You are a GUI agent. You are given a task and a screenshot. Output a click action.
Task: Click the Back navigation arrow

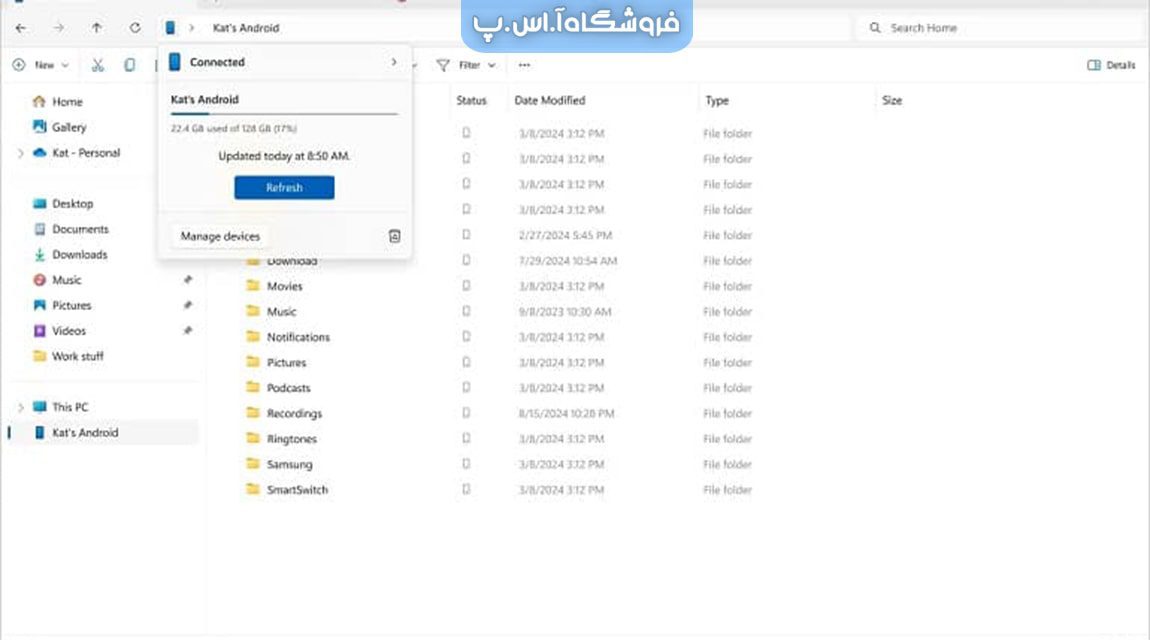pos(20,27)
